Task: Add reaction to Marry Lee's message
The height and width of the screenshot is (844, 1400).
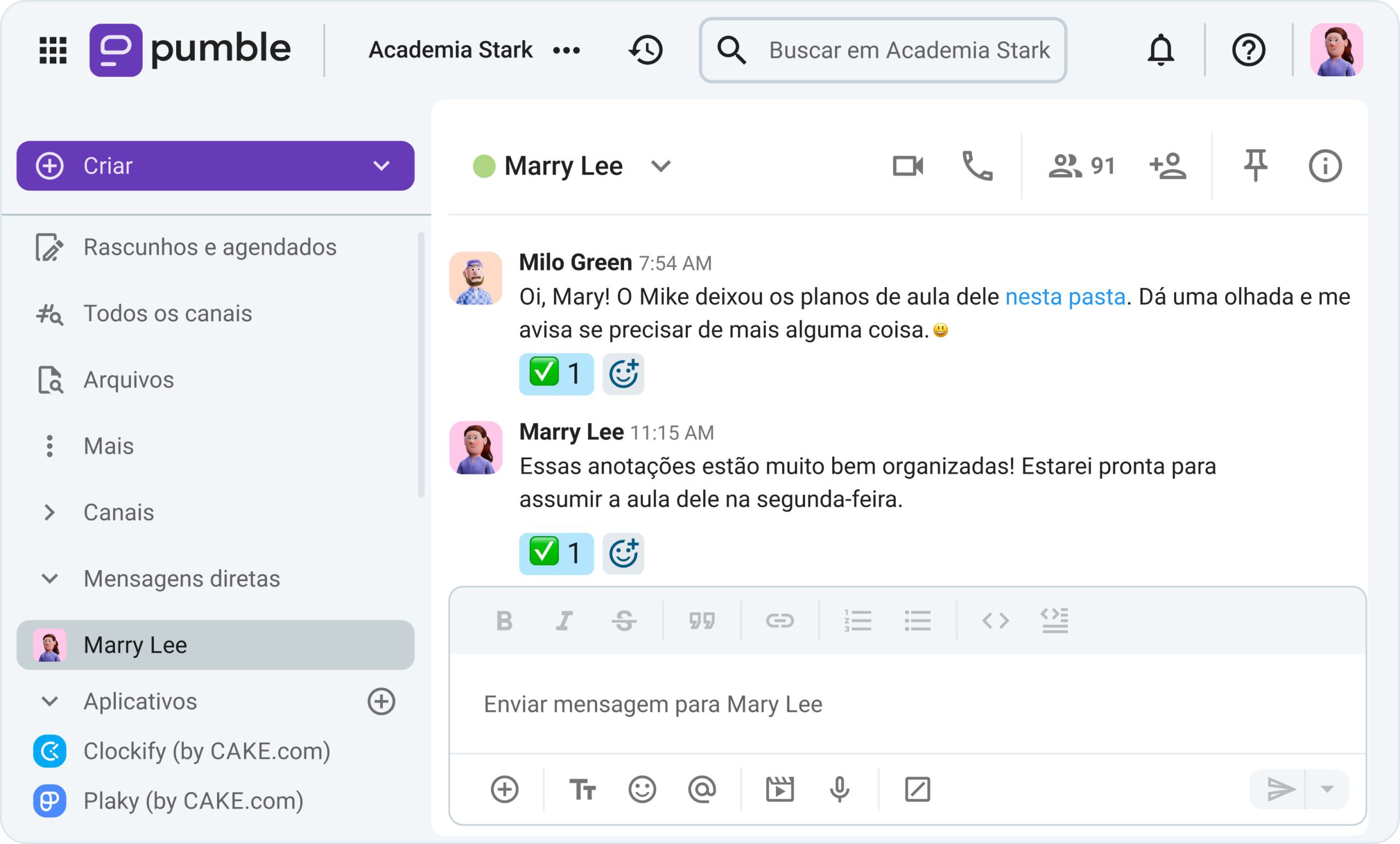Action: pos(623,553)
